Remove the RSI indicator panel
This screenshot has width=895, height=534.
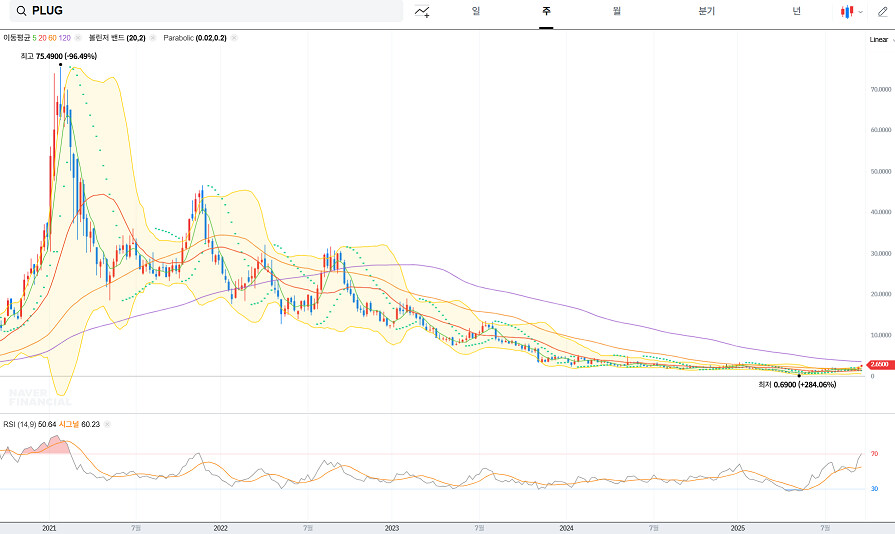(x=107, y=424)
